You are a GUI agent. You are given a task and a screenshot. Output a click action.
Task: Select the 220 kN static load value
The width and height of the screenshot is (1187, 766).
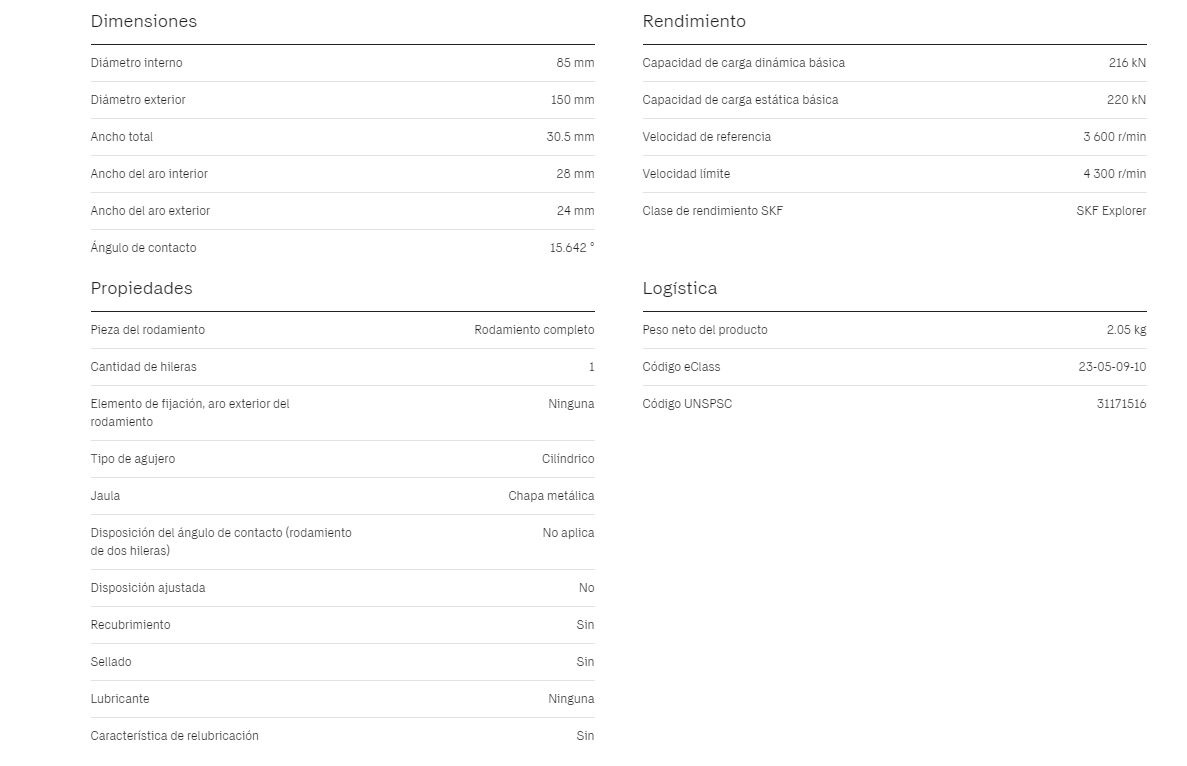click(1126, 100)
